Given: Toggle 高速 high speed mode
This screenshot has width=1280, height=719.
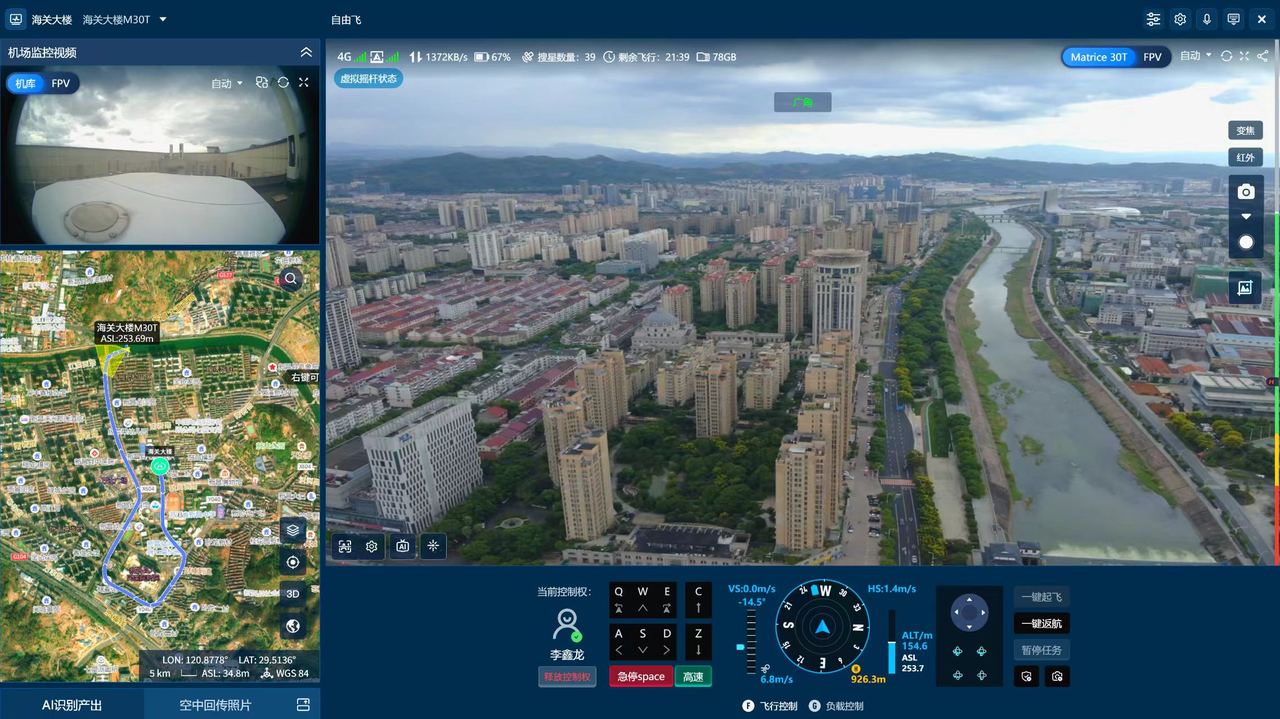Looking at the screenshot, I should click(693, 676).
